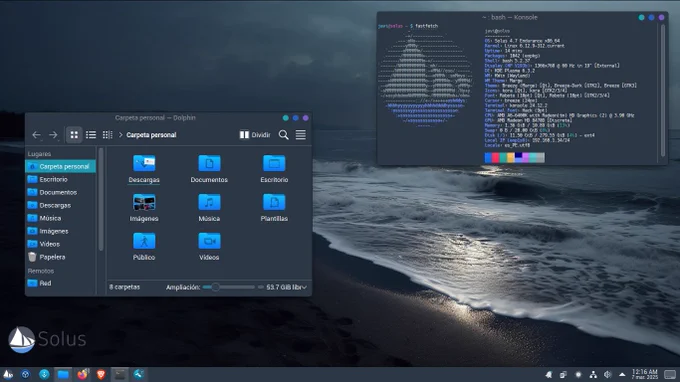
Task: Click the '8 carpetas' status bar text
Action: [x=124, y=287]
